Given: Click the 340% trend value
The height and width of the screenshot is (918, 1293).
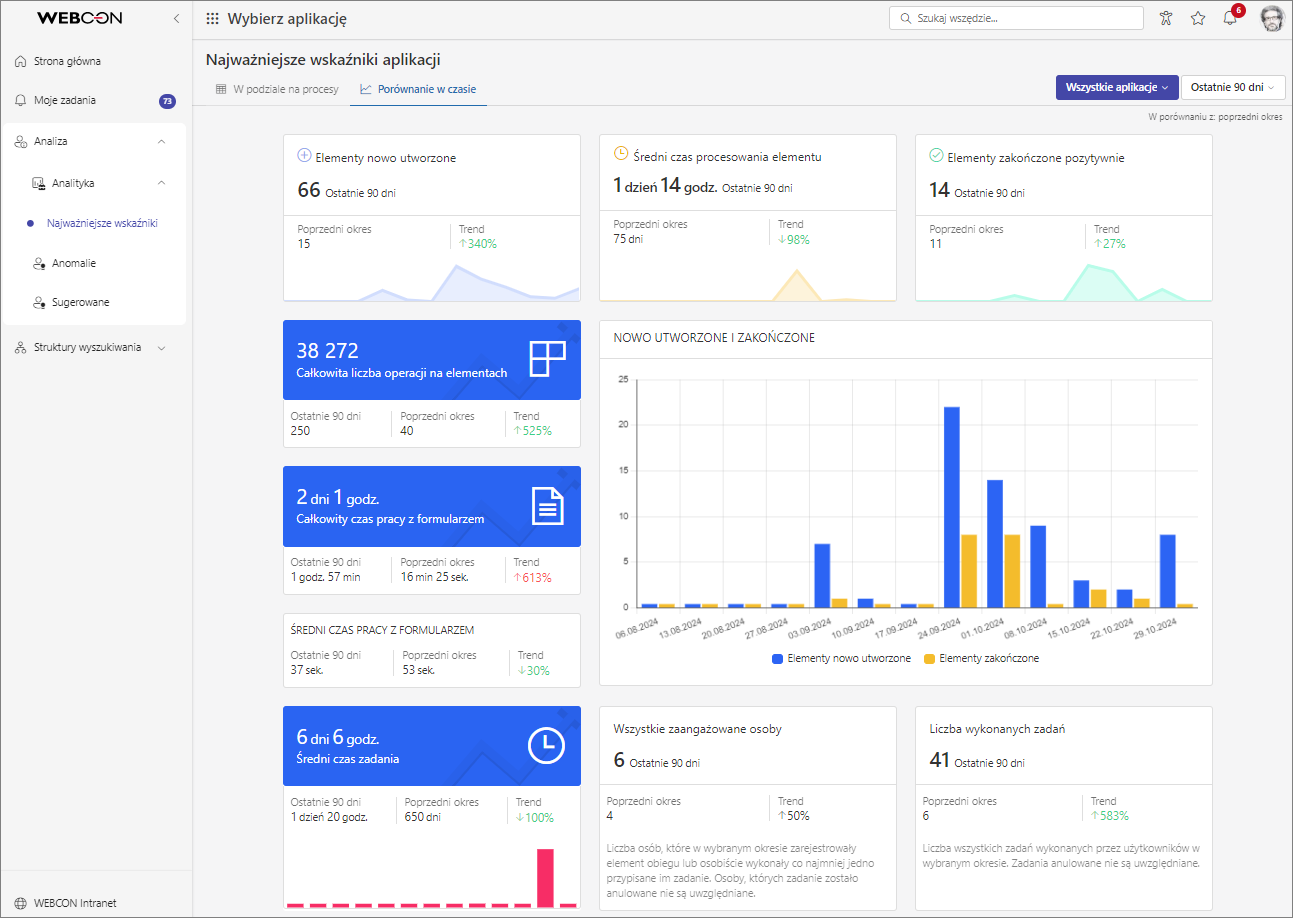Looking at the screenshot, I should tap(478, 243).
